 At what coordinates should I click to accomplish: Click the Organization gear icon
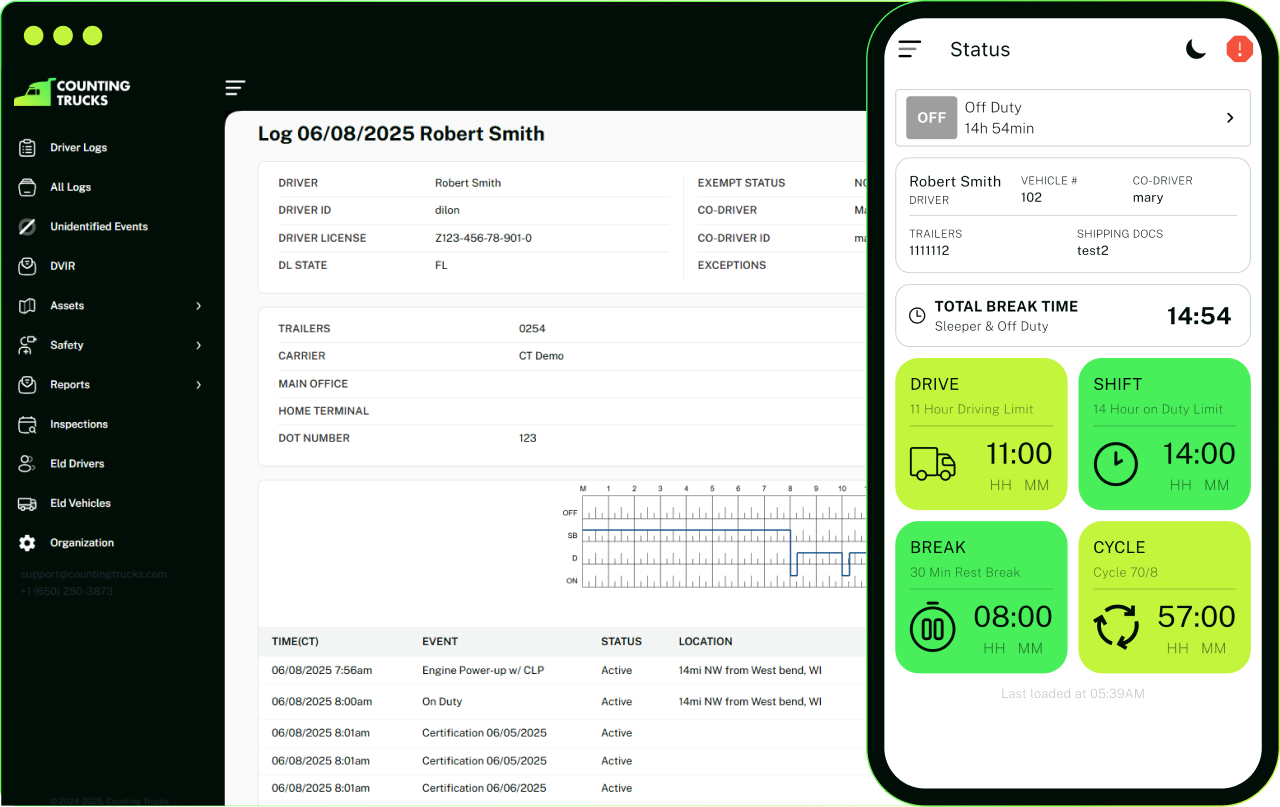coord(28,543)
